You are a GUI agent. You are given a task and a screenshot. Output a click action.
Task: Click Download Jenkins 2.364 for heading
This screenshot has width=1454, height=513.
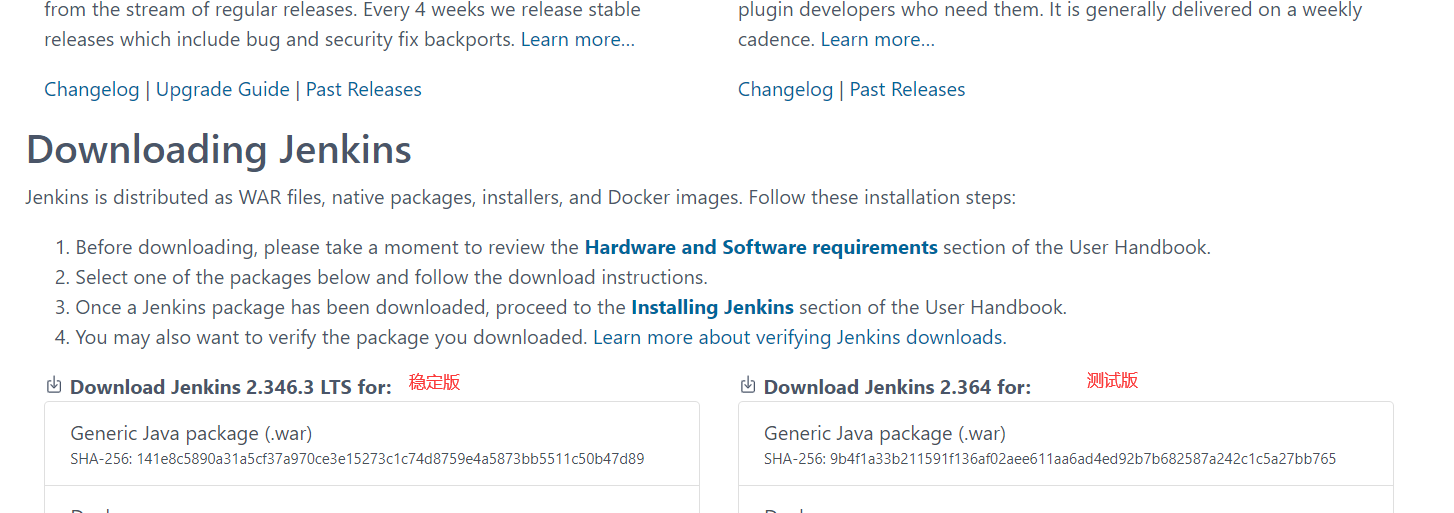pos(897,387)
